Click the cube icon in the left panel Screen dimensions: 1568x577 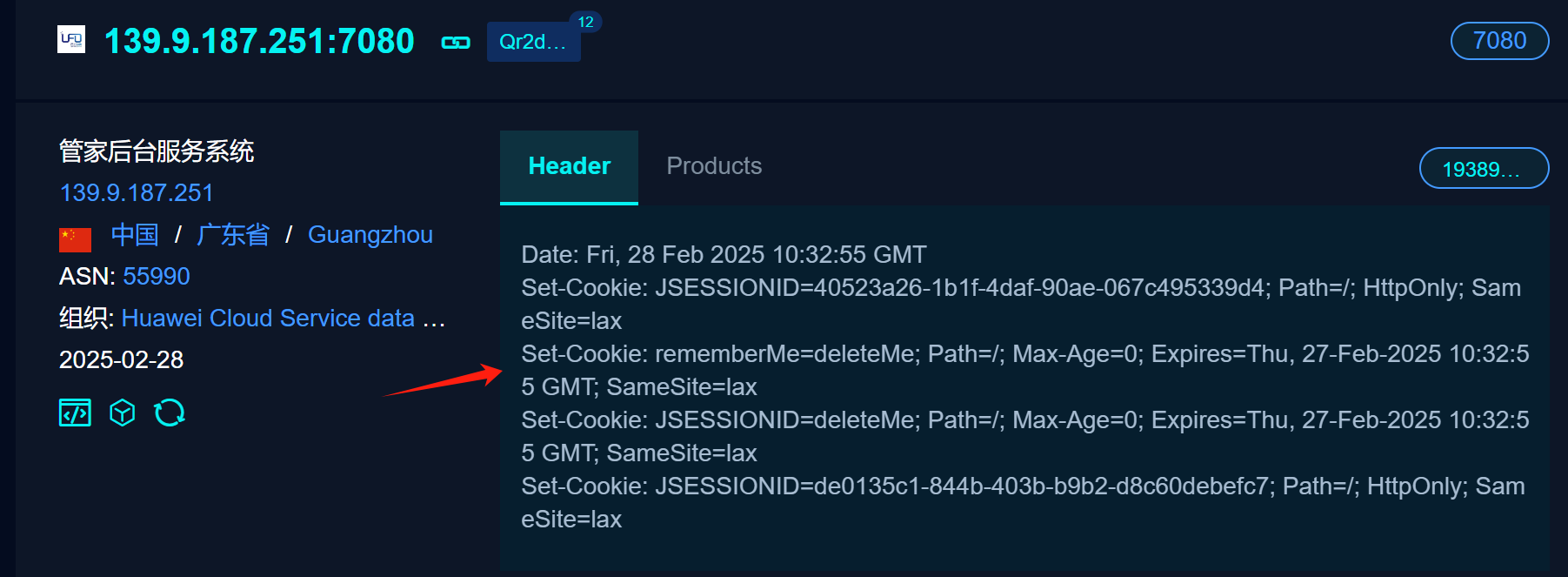tap(123, 413)
